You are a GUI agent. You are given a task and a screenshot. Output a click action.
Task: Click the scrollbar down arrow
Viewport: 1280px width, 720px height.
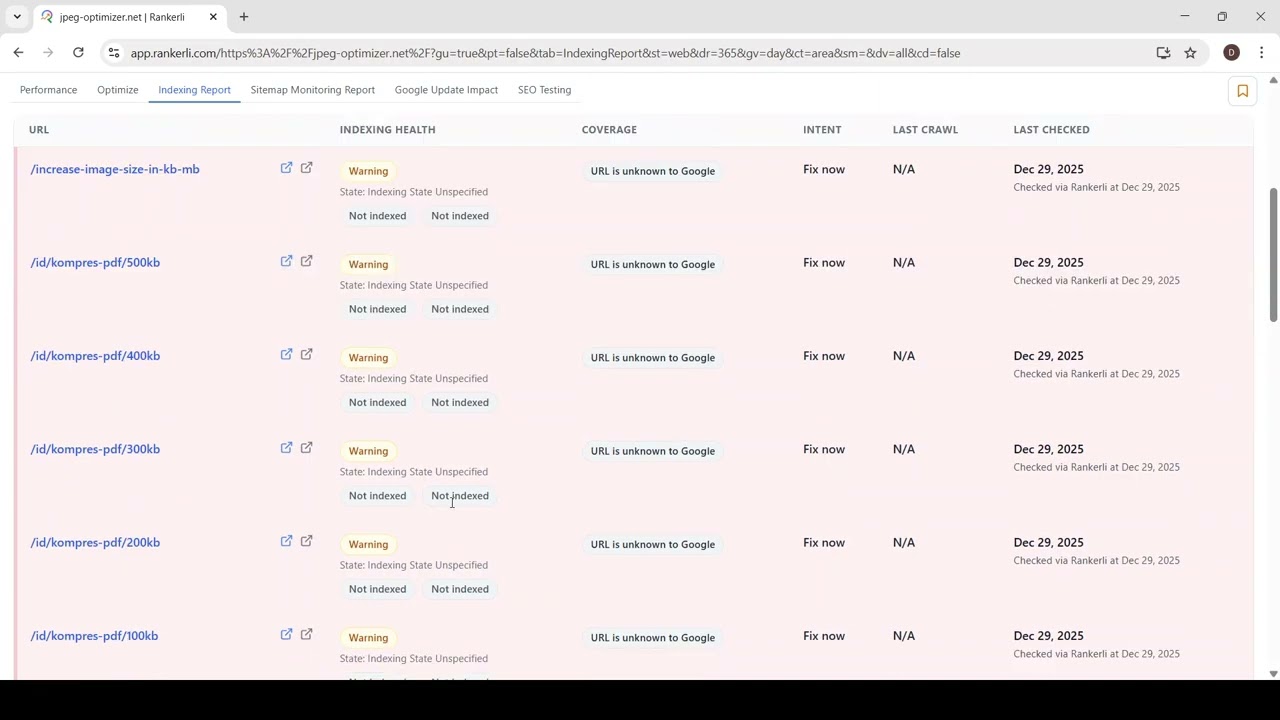pos(1273,674)
